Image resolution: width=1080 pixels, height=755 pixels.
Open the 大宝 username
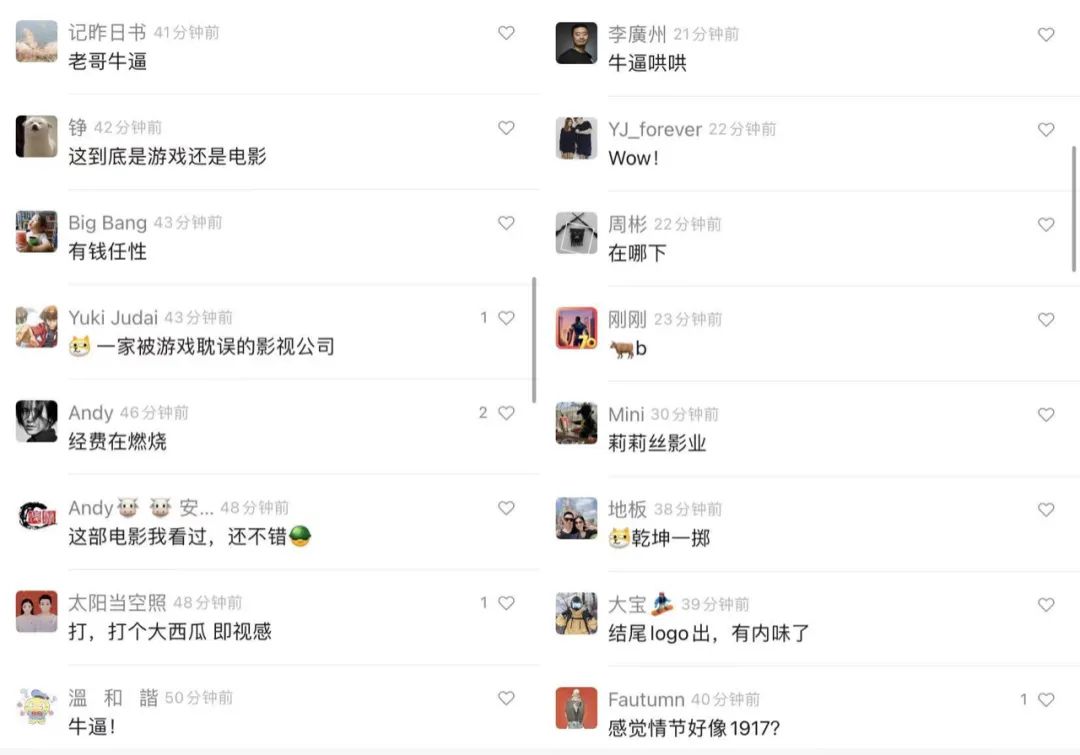(x=627, y=605)
